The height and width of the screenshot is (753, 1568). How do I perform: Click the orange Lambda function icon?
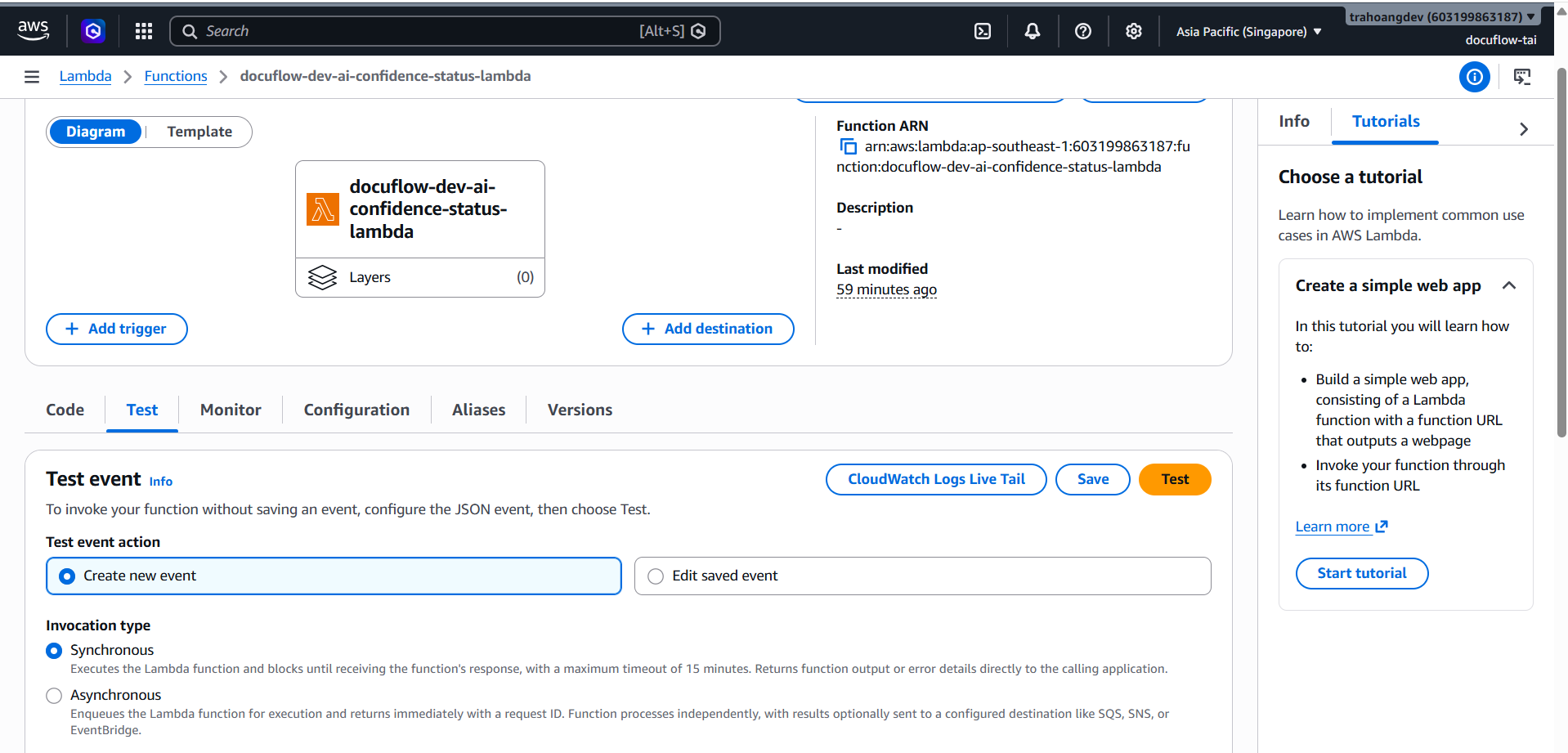[x=323, y=209]
